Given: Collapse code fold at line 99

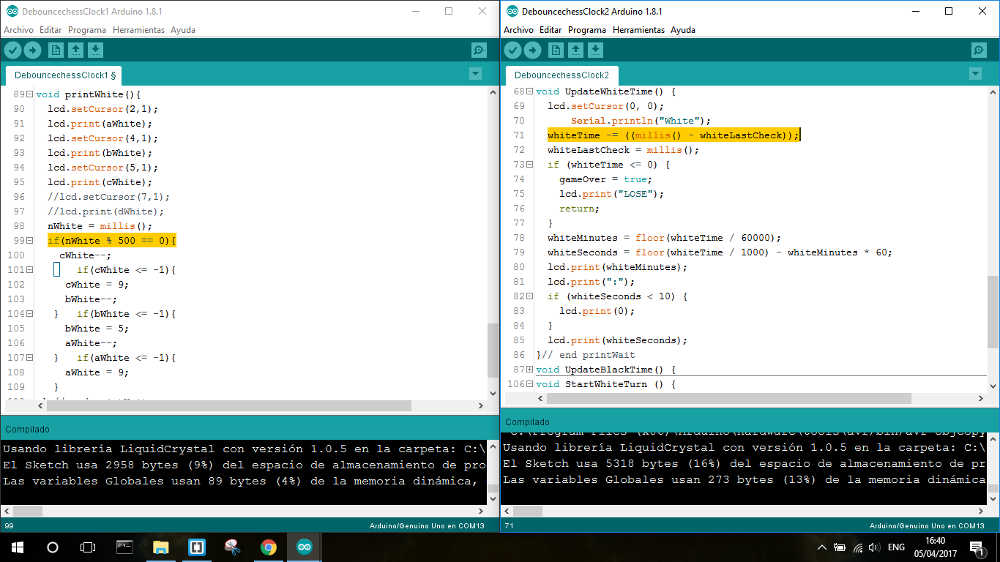Looking at the screenshot, I should [29, 240].
